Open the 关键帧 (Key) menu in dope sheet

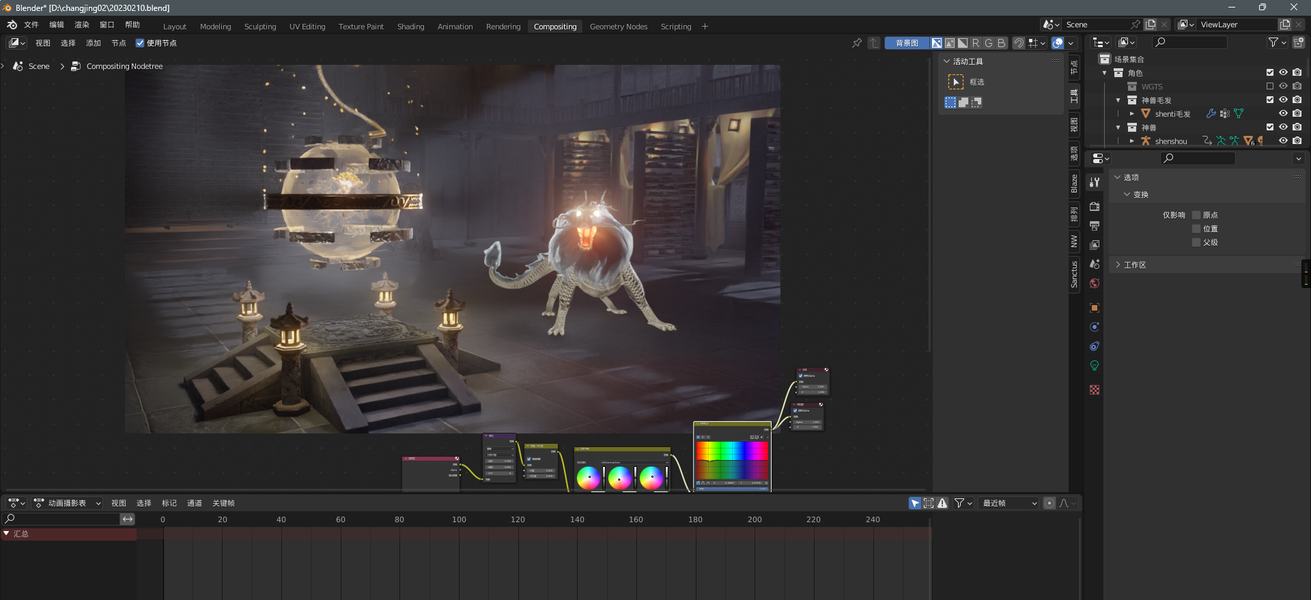(x=223, y=503)
